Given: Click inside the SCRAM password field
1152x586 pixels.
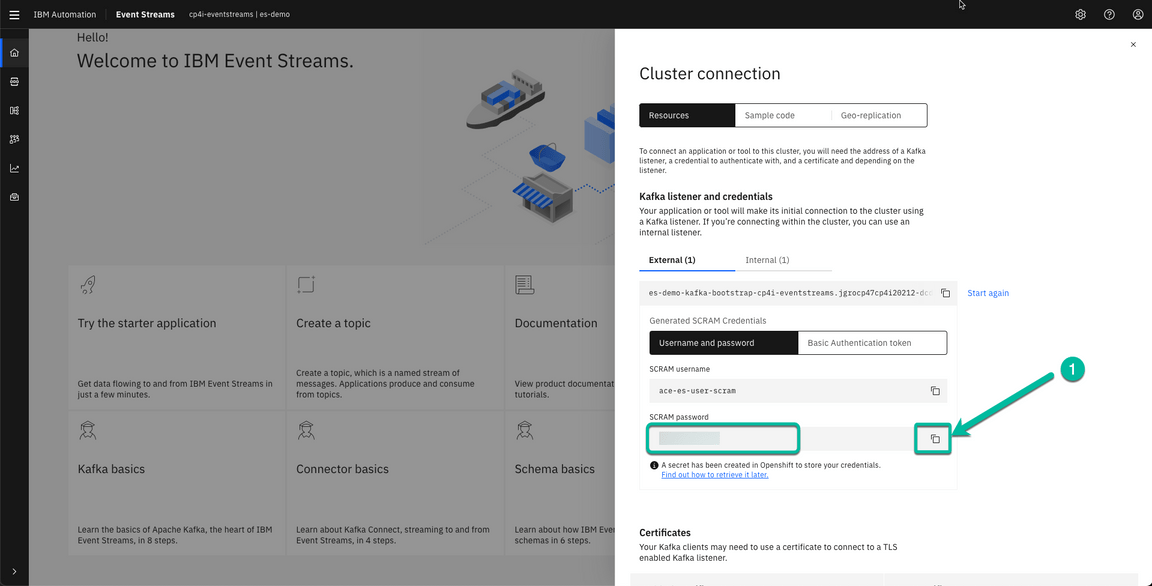Looking at the screenshot, I should tap(722, 438).
